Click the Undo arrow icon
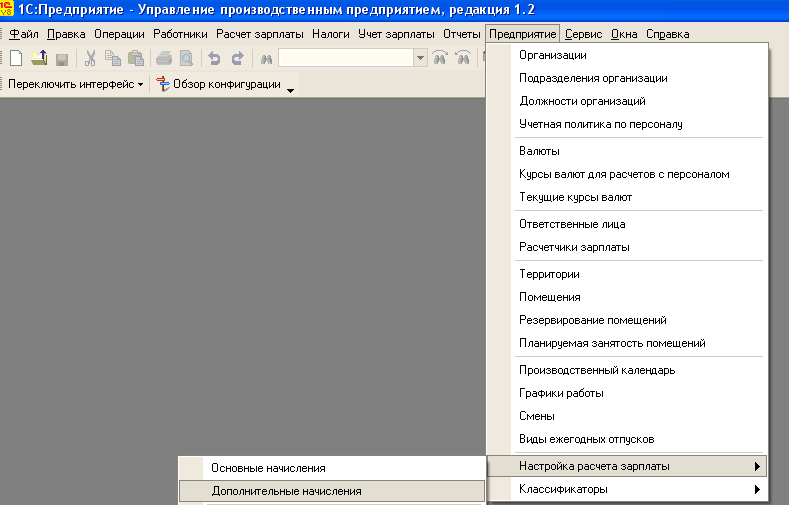Viewport: 789px width, 505px height. 214,58
